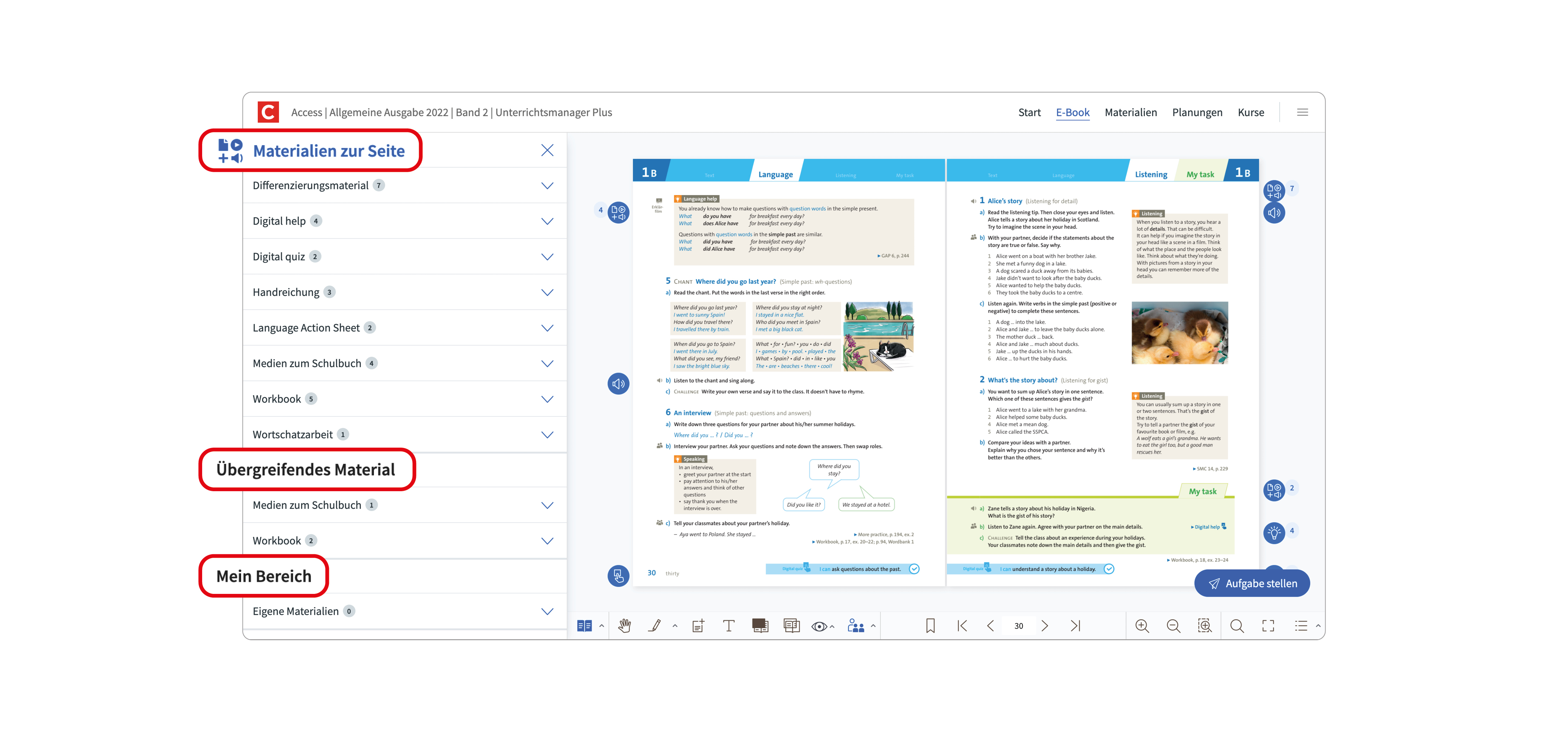Toggle double-page view mode
1568x732 pixels.
click(584, 625)
